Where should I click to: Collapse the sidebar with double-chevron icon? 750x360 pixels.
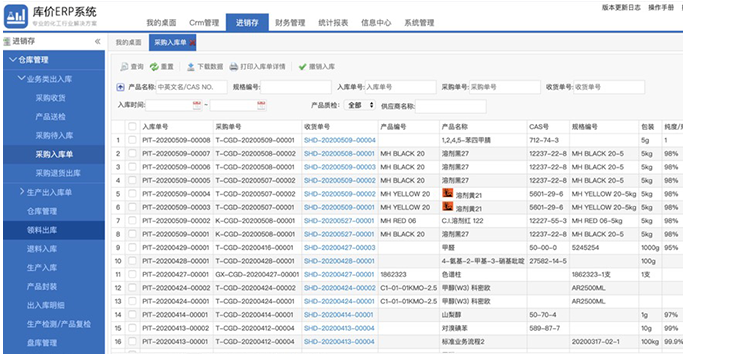pos(98,42)
